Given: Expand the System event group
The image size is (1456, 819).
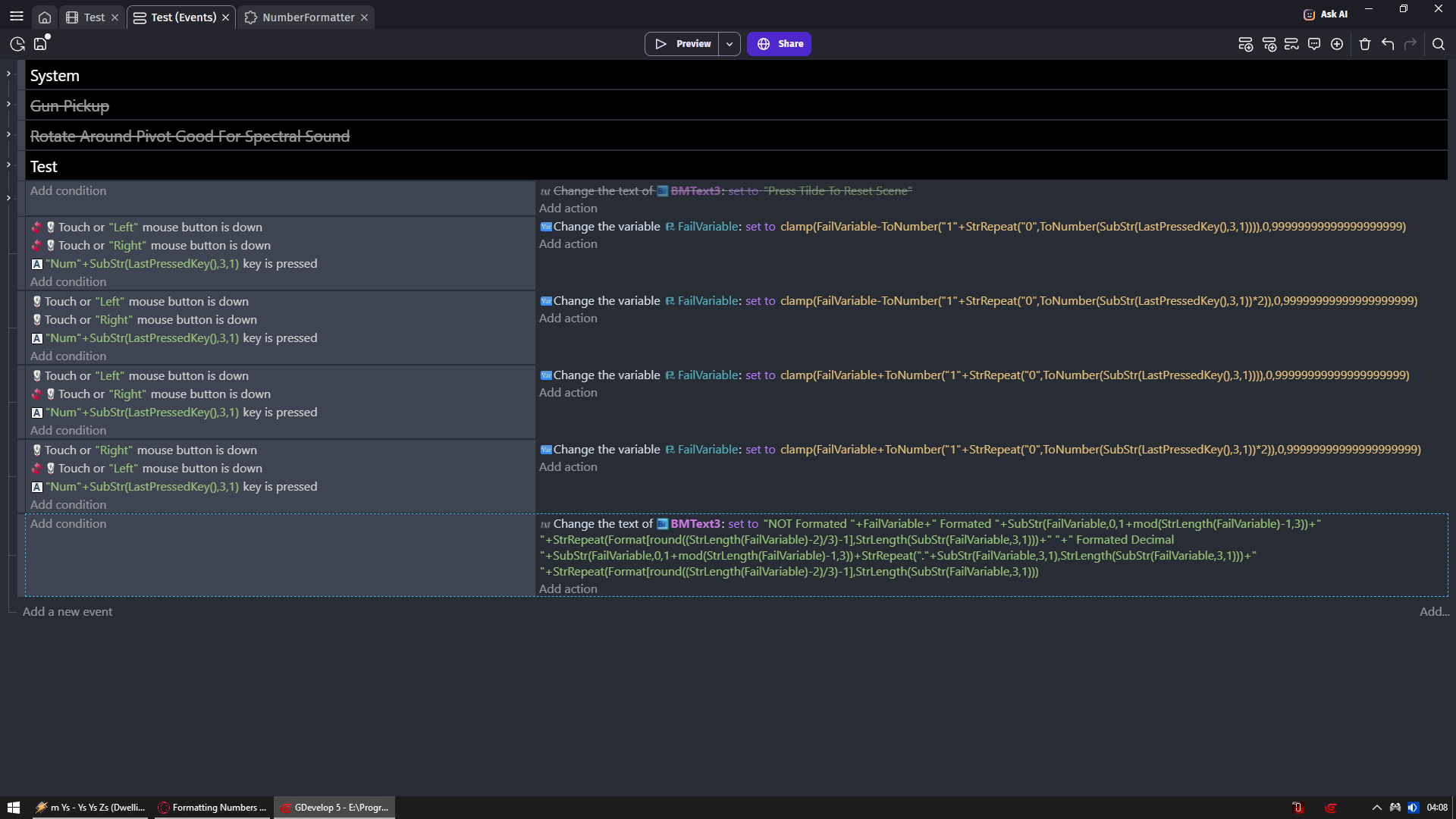Looking at the screenshot, I should point(8,74).
